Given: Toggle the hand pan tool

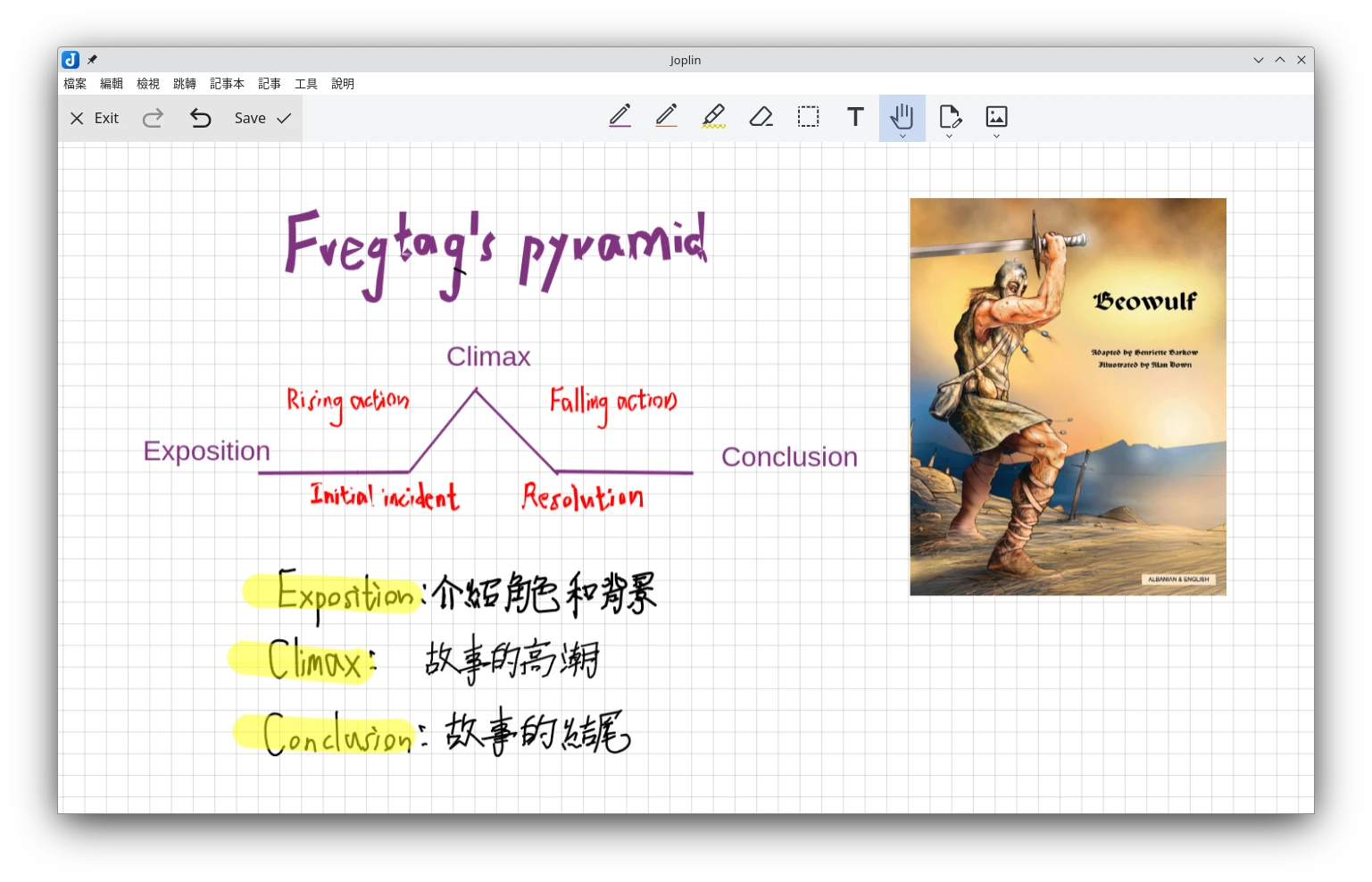Looking at the screenshot, I should (x=902, y=115).
